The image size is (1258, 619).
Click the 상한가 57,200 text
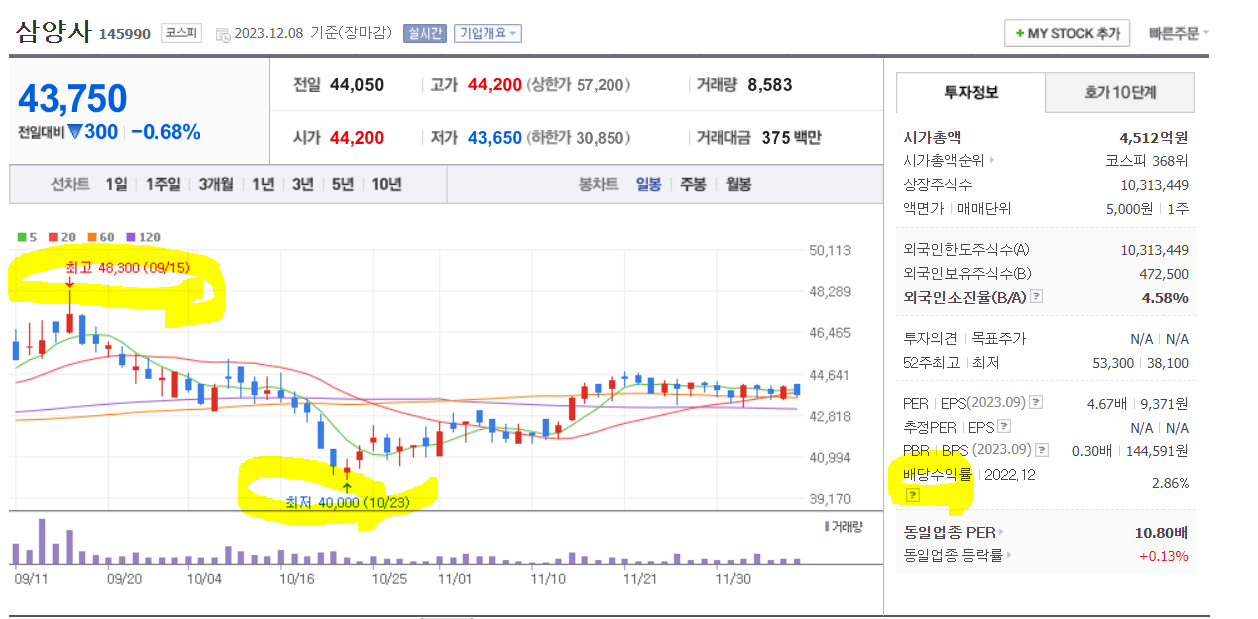pos(579,85)
